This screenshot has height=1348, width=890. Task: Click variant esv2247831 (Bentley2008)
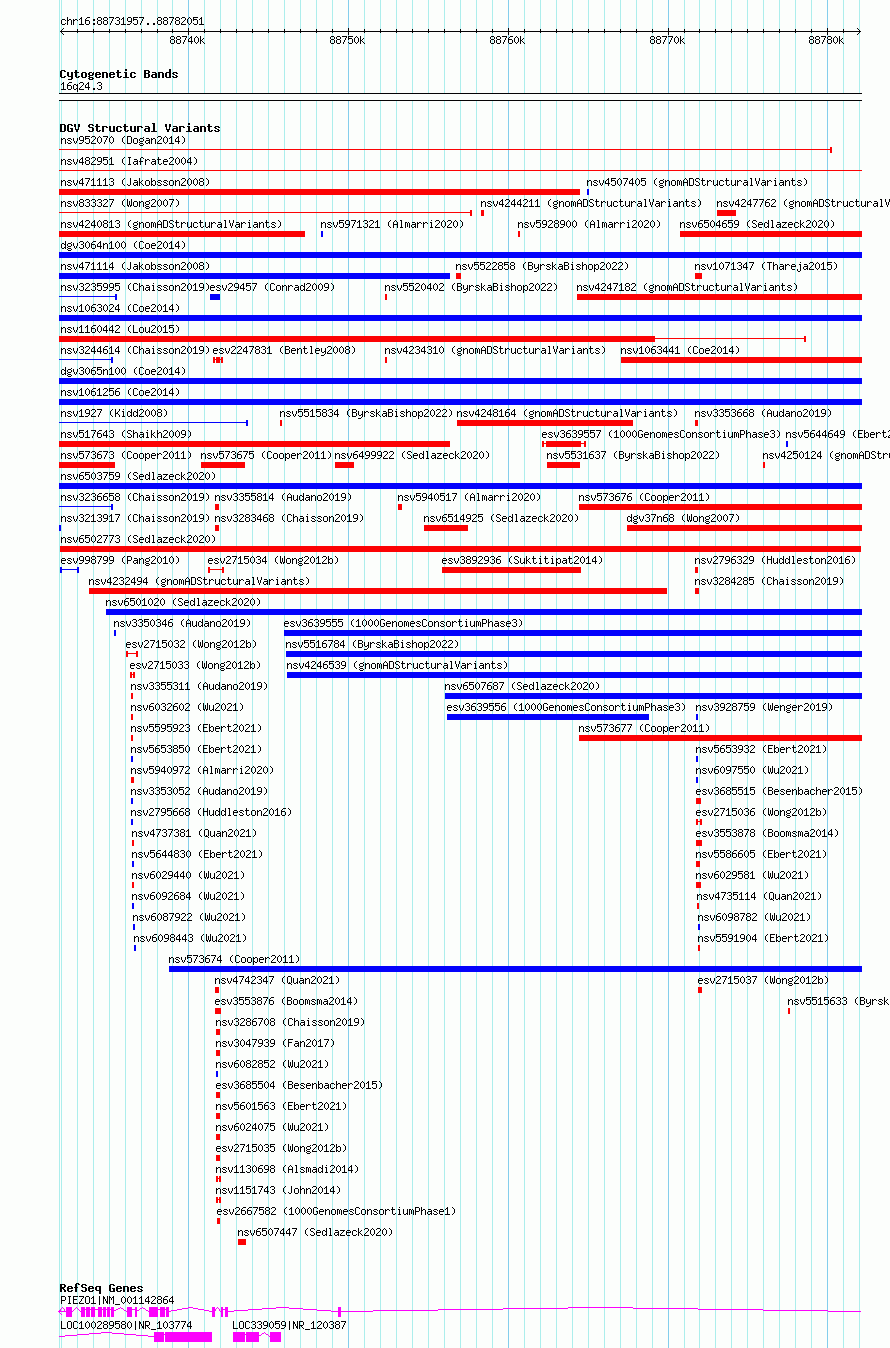[x=284, y=350]
